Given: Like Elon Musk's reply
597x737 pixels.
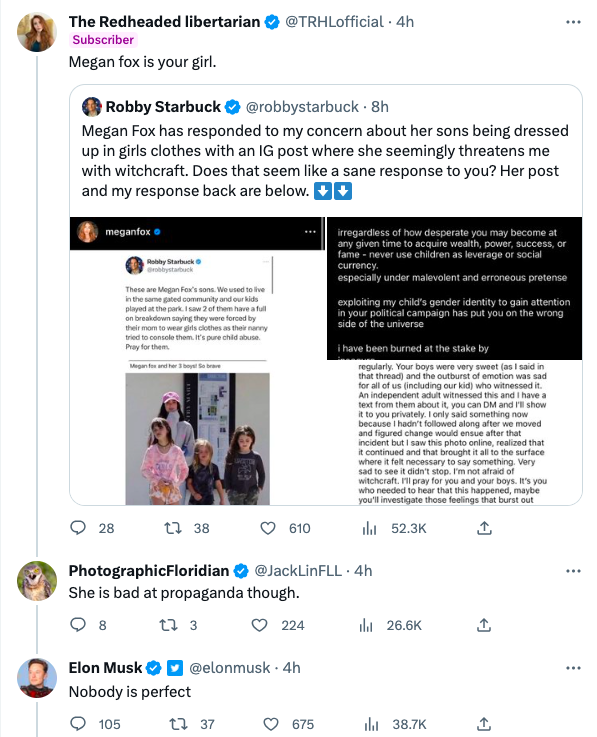Looking at the screenshot, I should click(271, 724).
